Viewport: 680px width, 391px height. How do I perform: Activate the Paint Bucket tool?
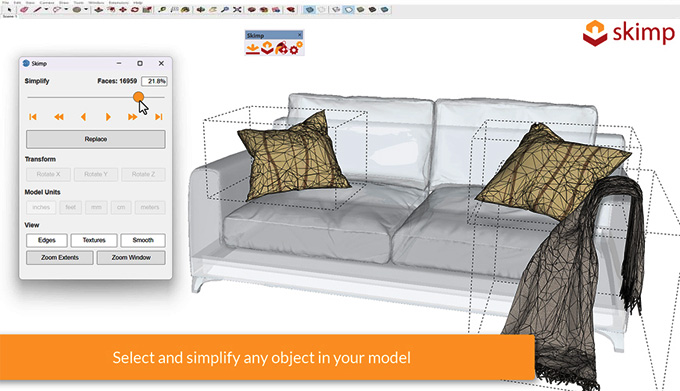click(186, 10)
